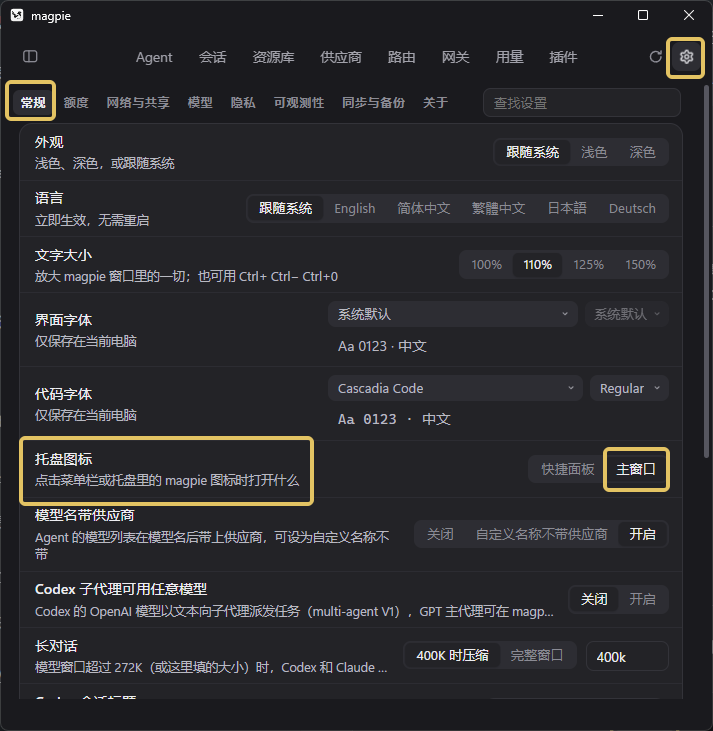Click the magpie app logo icon
This screenshot has height=731, width=713.
17,15
